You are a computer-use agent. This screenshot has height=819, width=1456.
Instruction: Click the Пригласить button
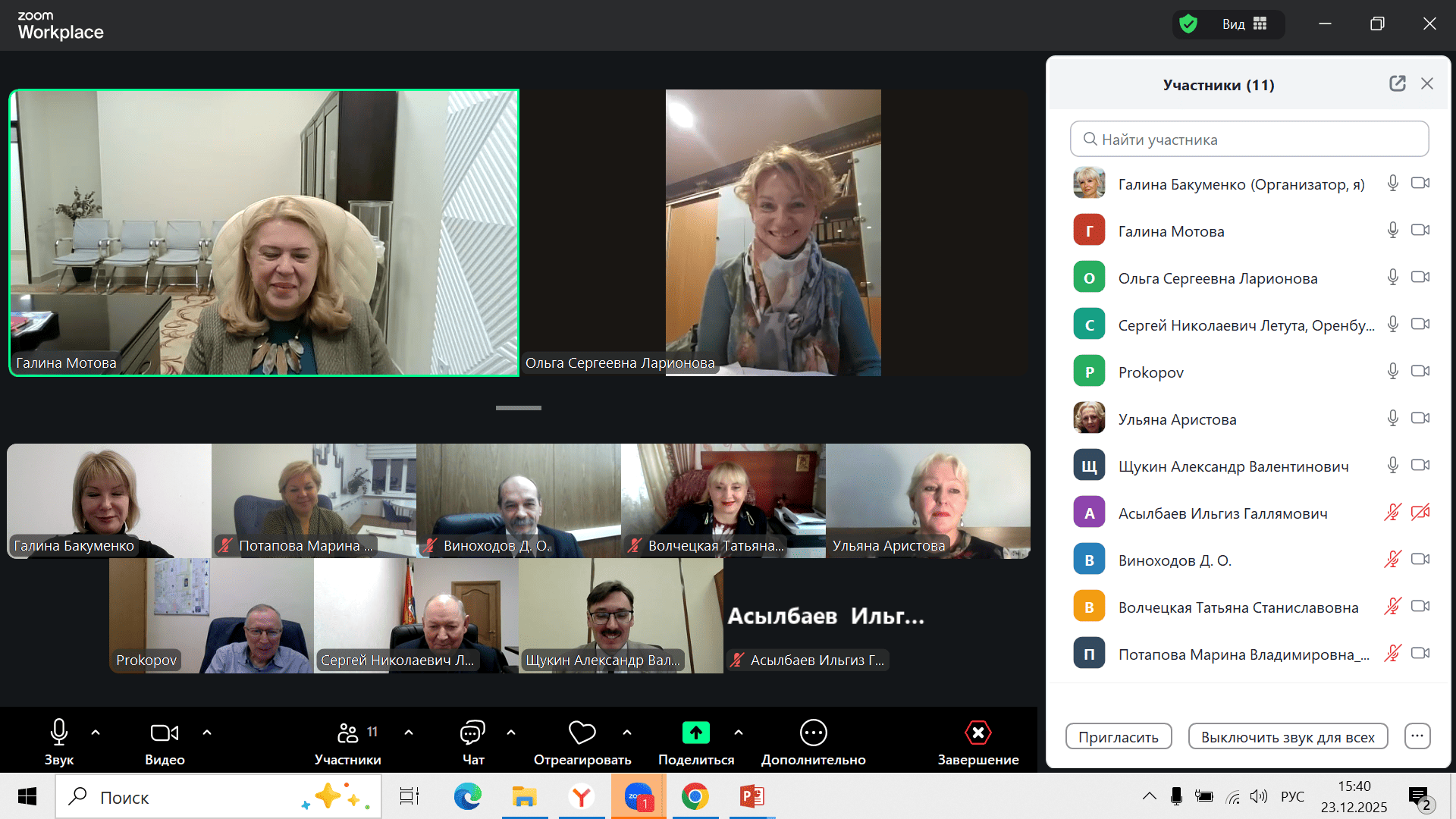pos(1118,737)
